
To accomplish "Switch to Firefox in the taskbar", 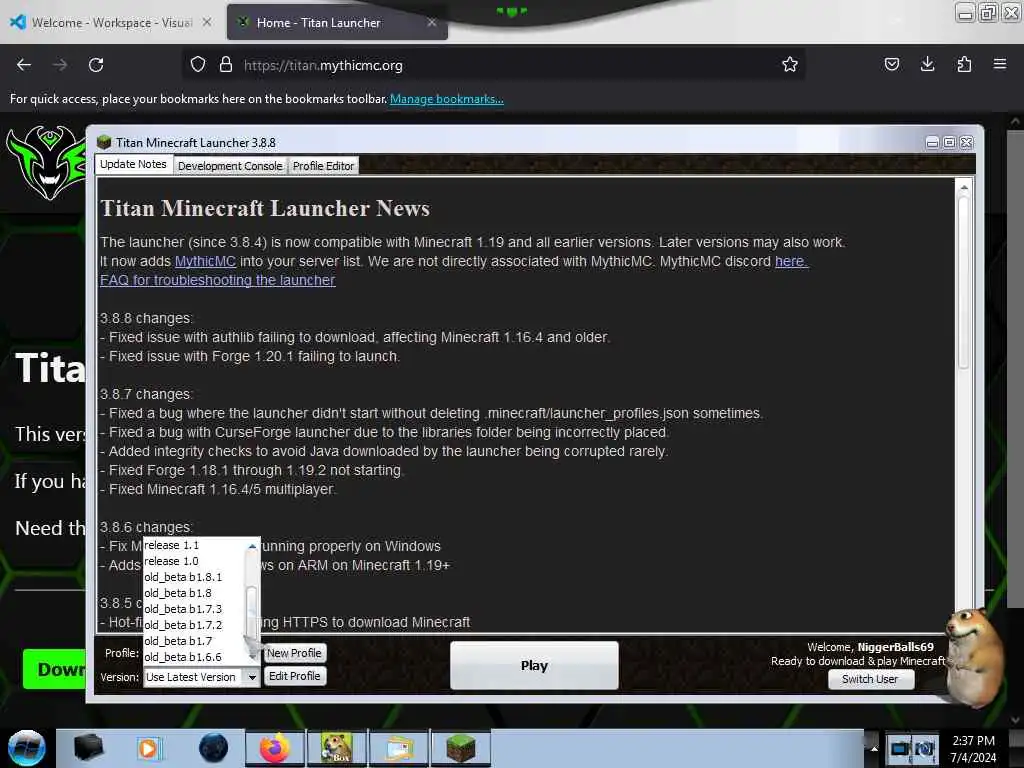I will [x=275, y=748].
